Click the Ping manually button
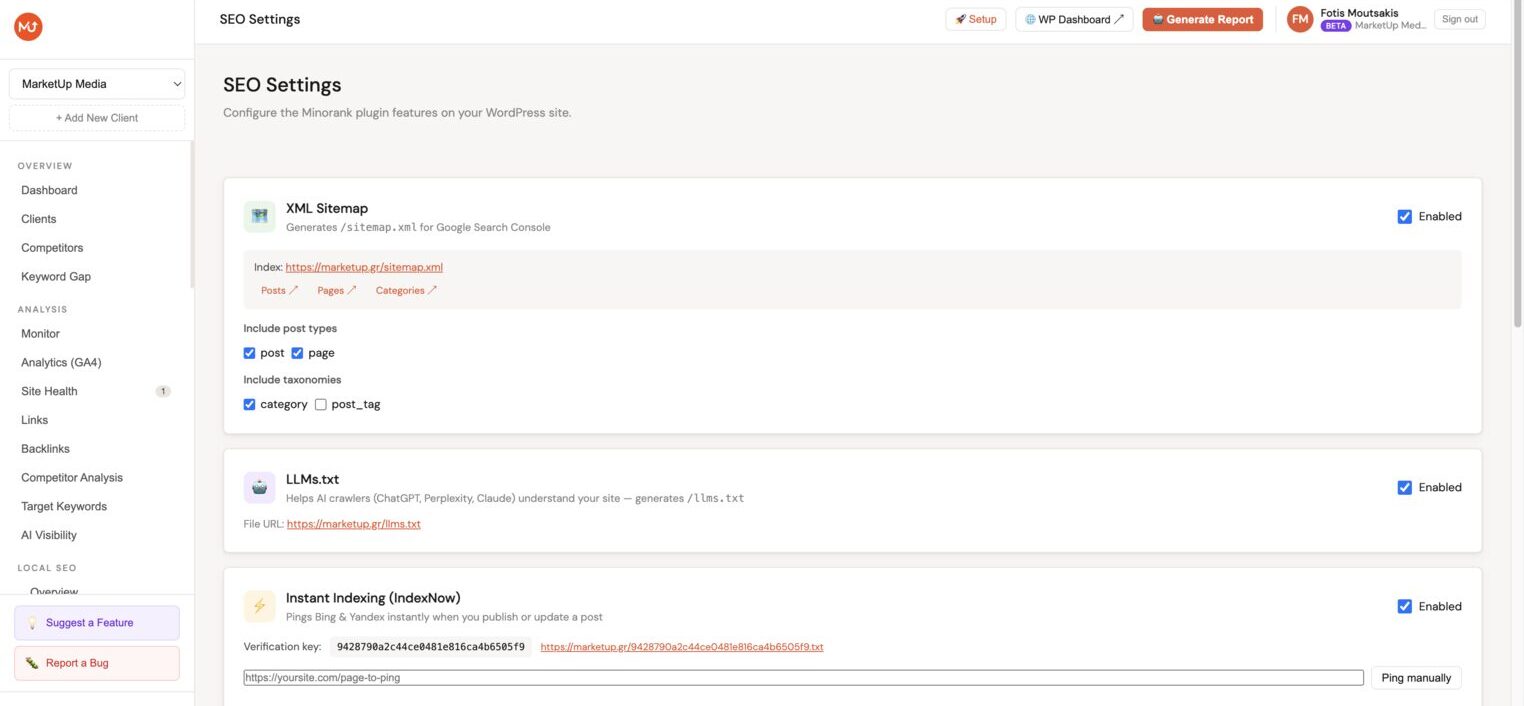This screenshot has height=706, width=1524. 1416,678
